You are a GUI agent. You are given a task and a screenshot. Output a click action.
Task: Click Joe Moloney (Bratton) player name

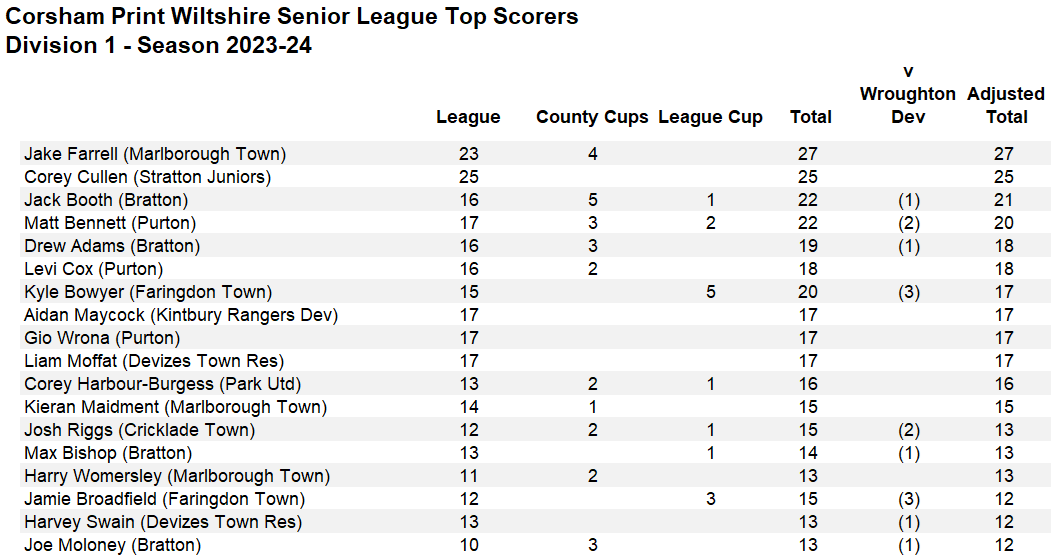pos(112,545)
